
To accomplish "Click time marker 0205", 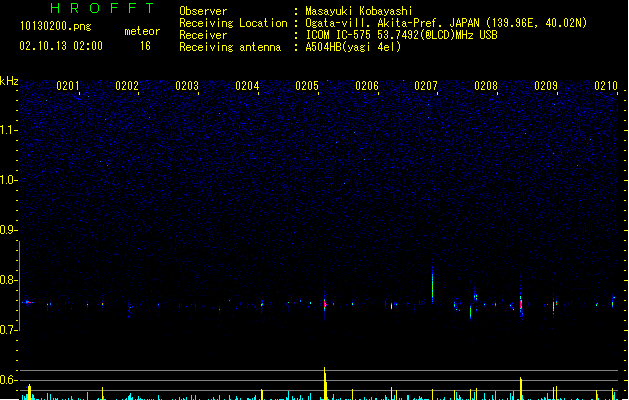I will click(307, 86).
